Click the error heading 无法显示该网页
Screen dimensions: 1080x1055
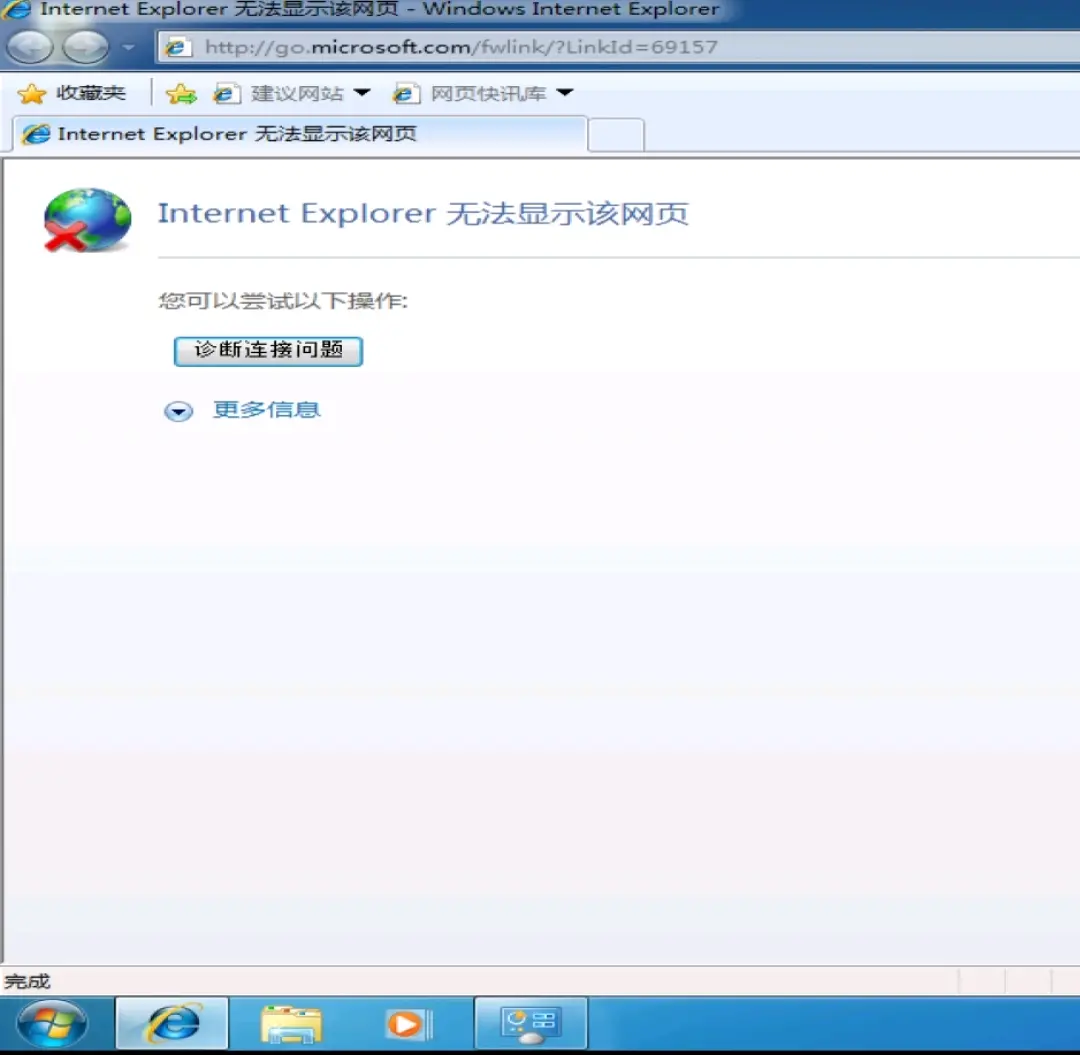tap(568, 214)
